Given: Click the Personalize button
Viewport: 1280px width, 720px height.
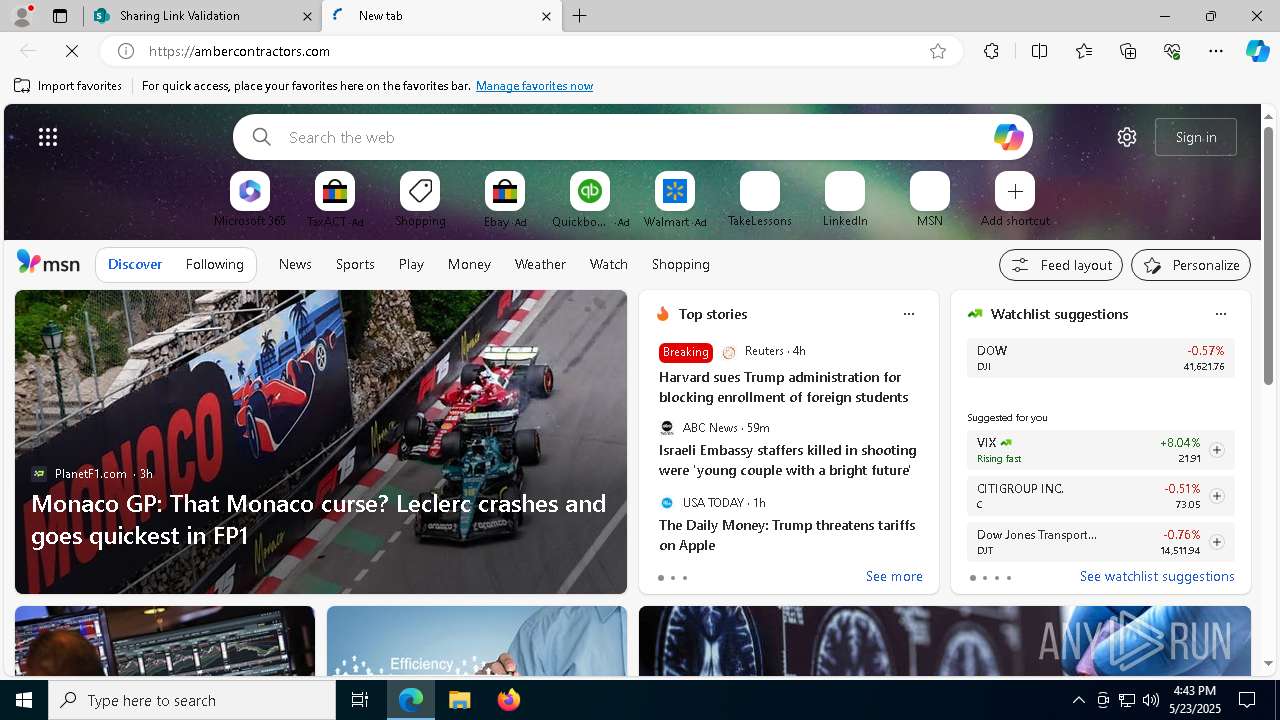Looking at the screenshot, I should (1191, 265).
